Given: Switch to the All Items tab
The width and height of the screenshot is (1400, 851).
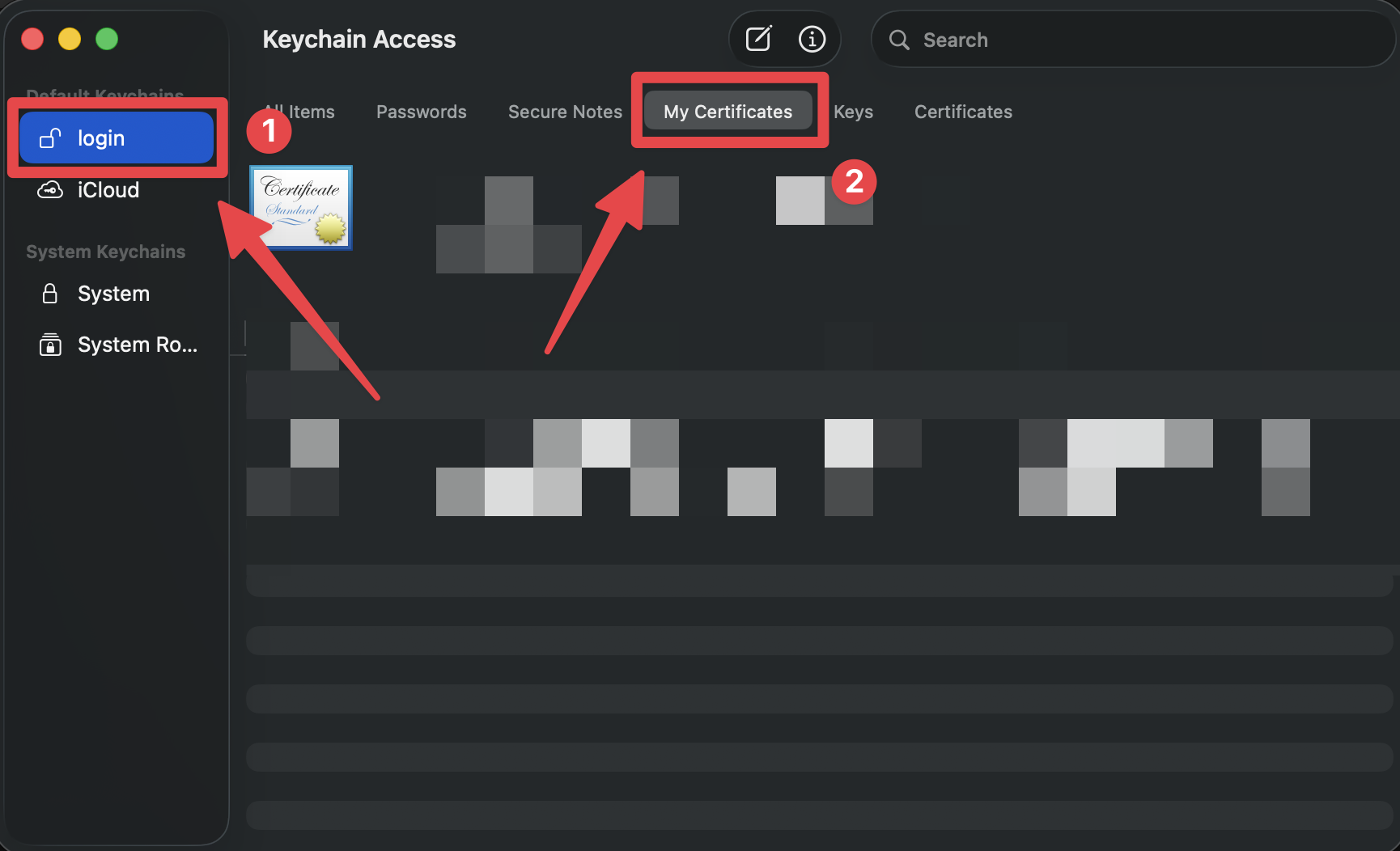Looking at the screenshot, I should [299, 112].
